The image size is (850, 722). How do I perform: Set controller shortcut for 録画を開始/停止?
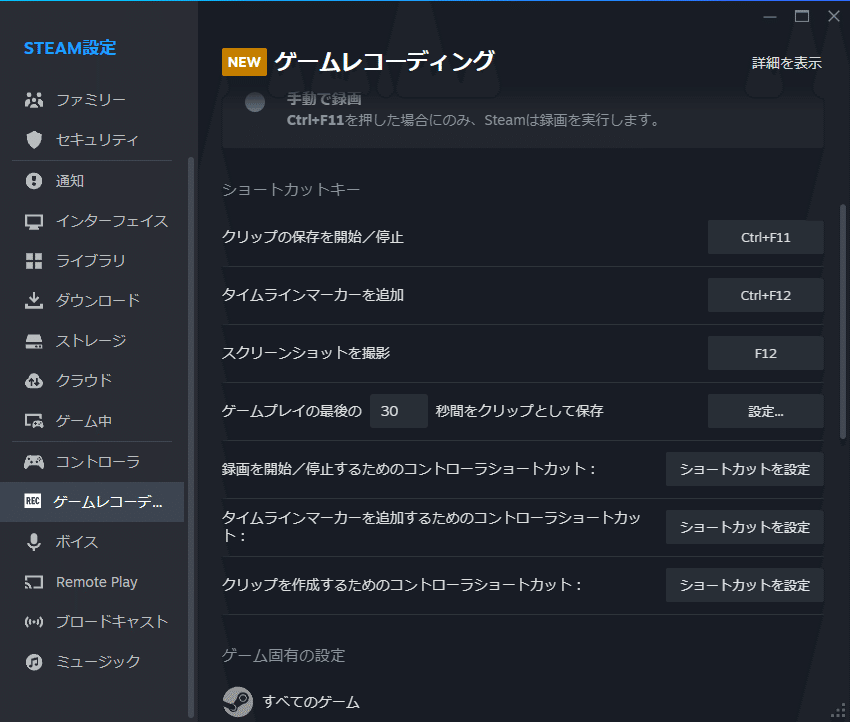pos(744,469)
